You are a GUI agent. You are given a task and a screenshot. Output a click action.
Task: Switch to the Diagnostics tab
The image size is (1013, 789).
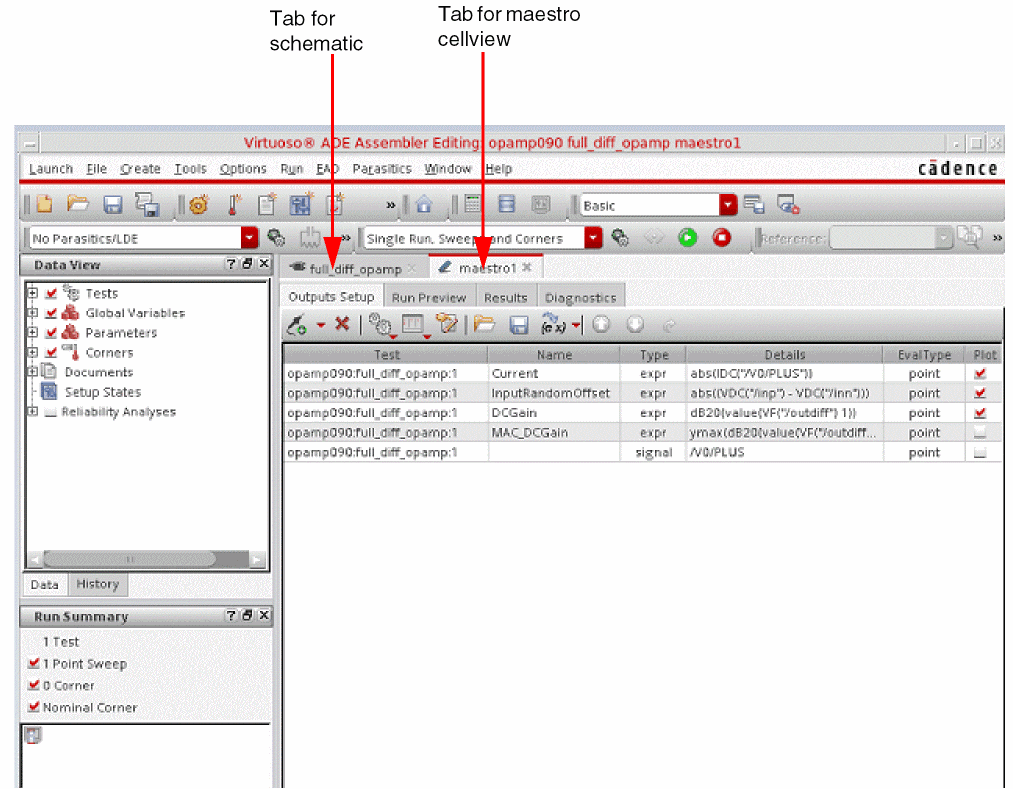(x=580, y=297)
